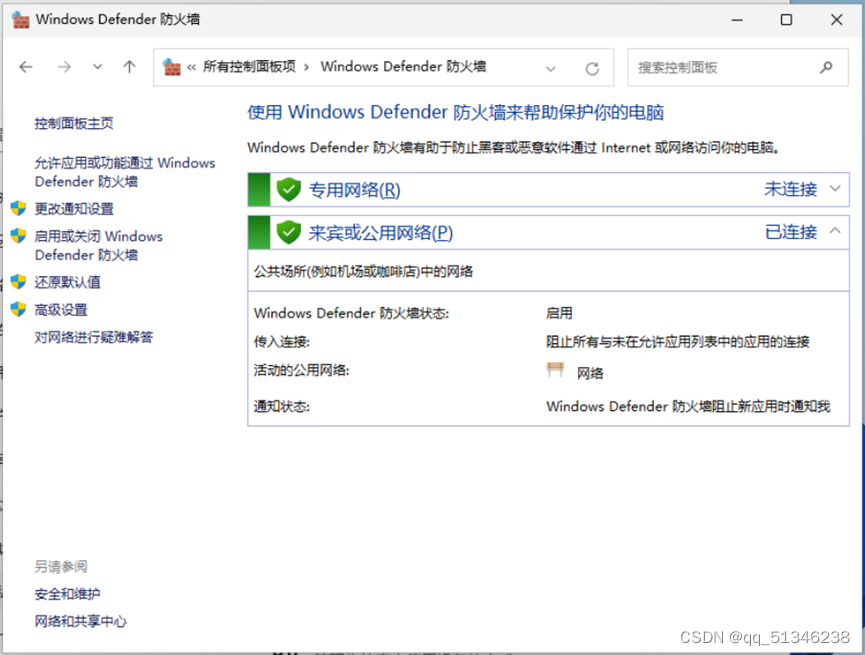This screenshot has width=865, height=655.
Task: Open 对网络进行疑难解答 link
Action: (94, 337)
